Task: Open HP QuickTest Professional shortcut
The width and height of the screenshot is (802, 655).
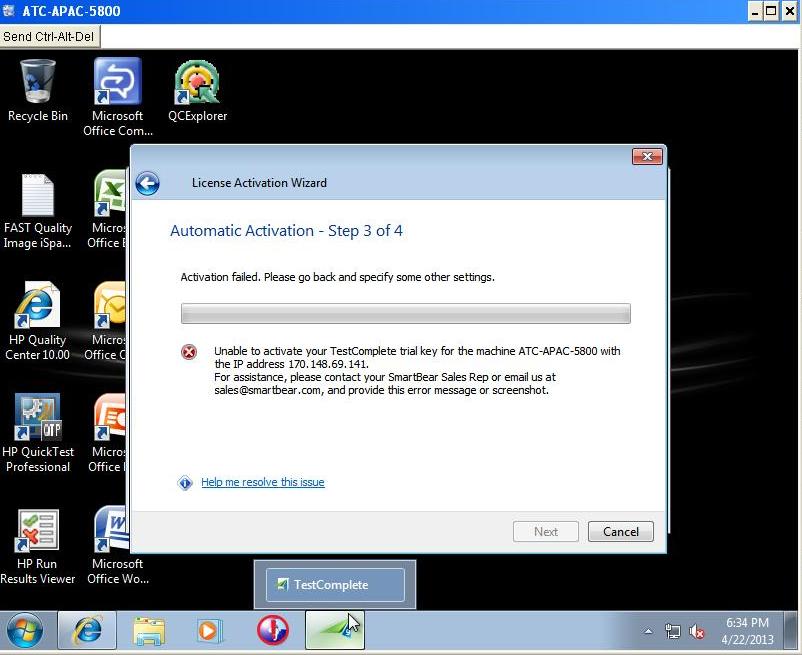Action: pyautogui.click(x=38, y=433)
